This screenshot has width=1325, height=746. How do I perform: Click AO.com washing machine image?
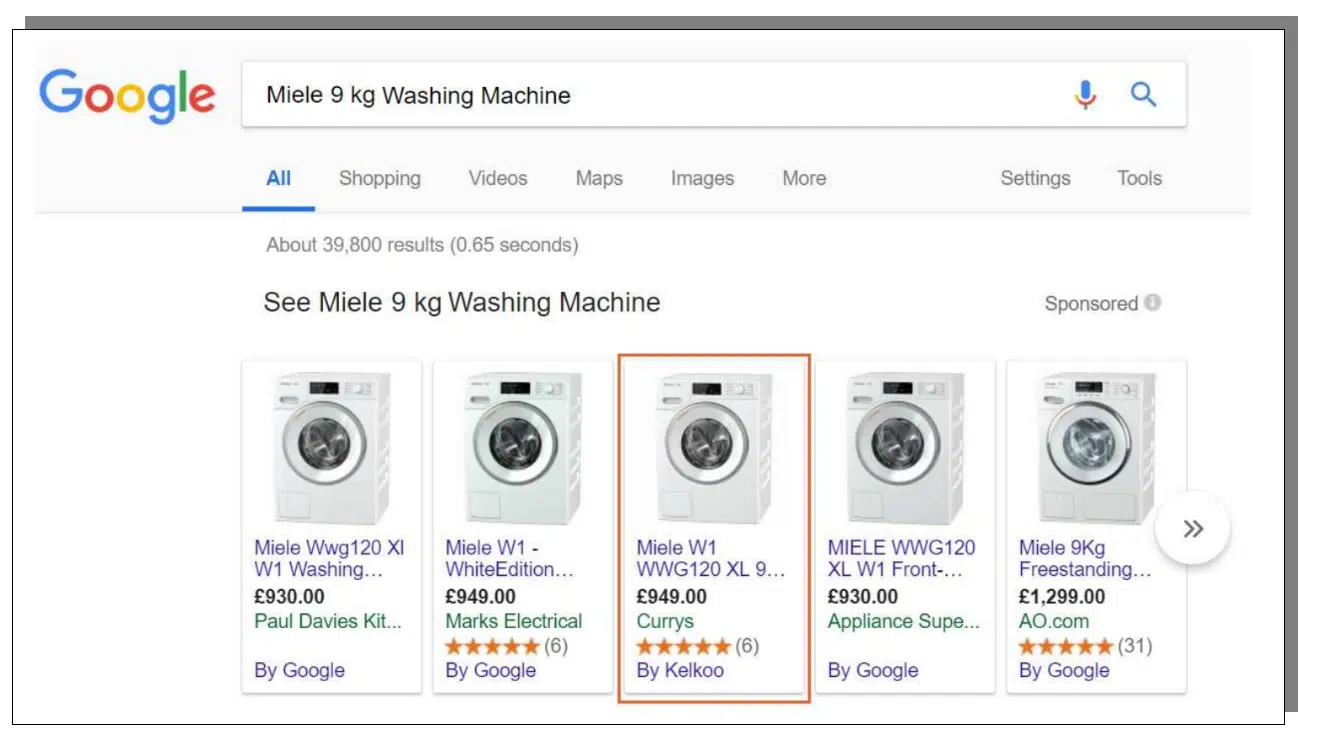tap(1096, 447)
